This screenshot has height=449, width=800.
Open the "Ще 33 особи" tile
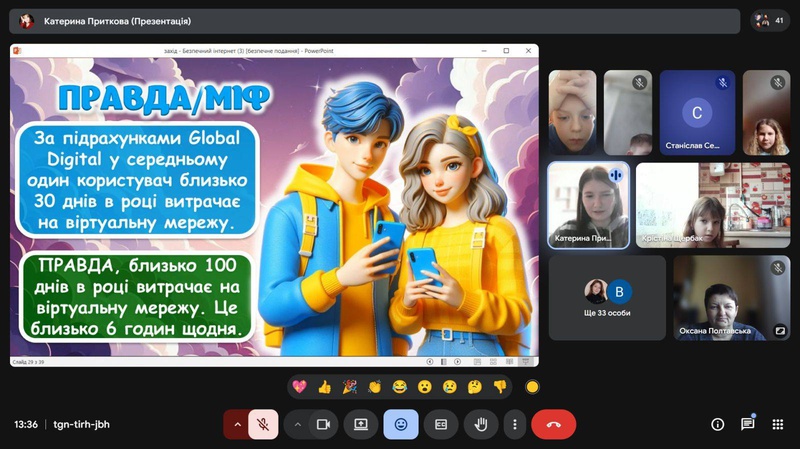[x=607, y=298]
